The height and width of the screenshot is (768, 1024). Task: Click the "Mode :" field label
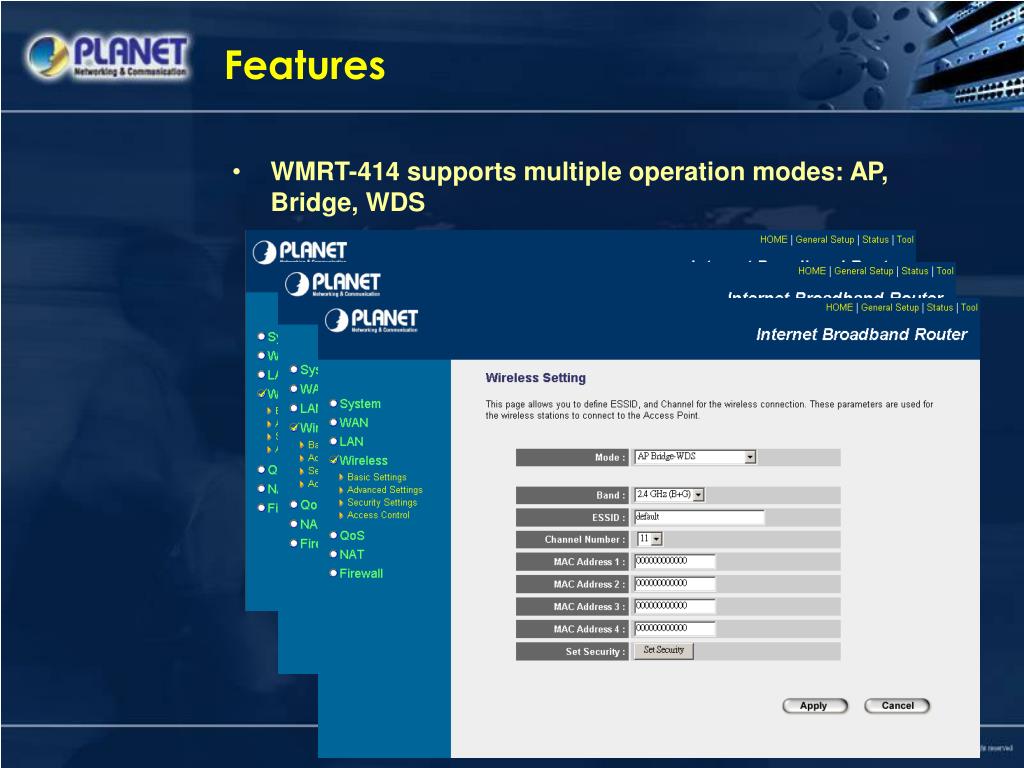(610, 458)
